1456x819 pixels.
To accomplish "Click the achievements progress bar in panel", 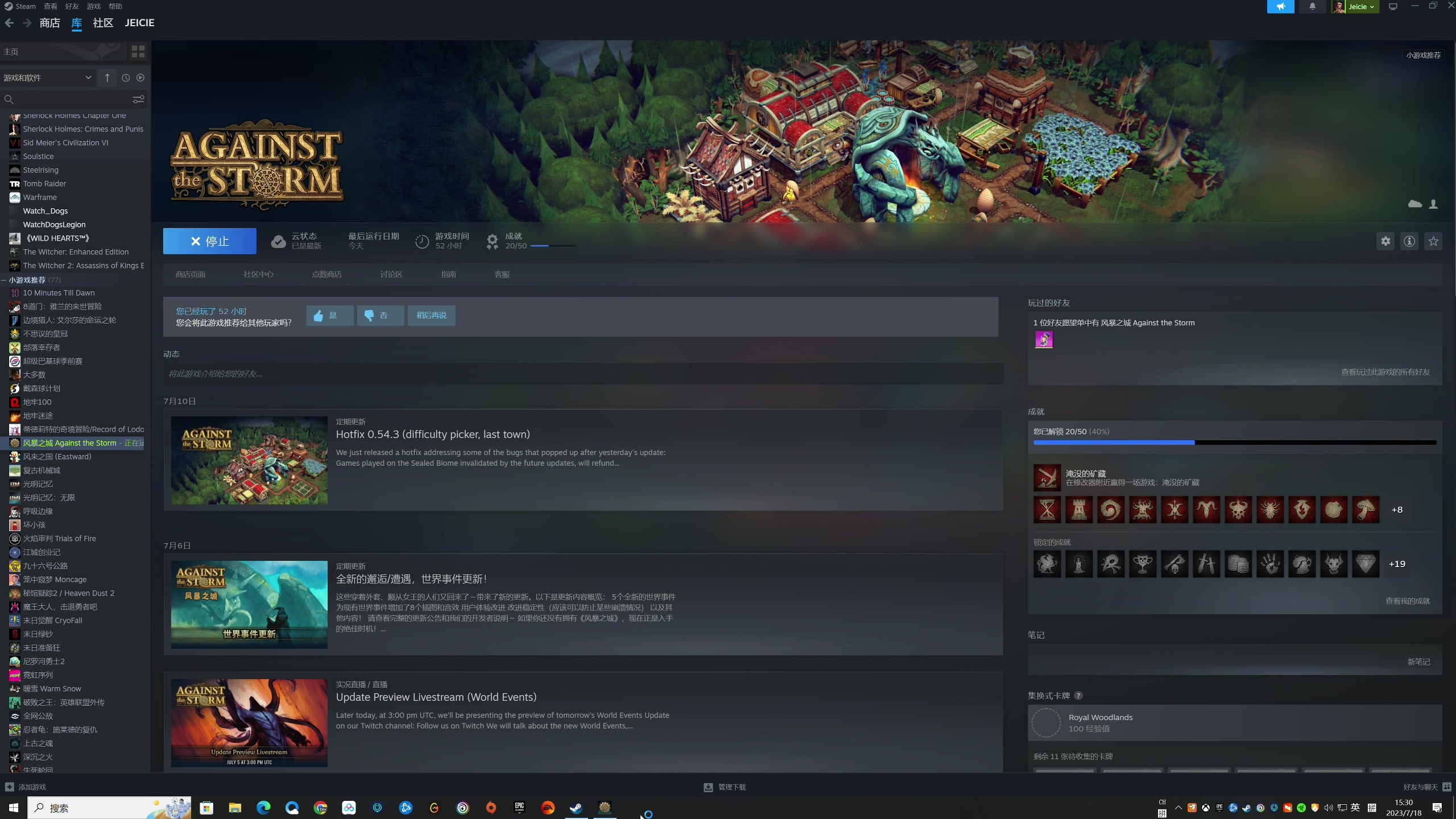I will pyautogui.click(x=1235, y=442).
